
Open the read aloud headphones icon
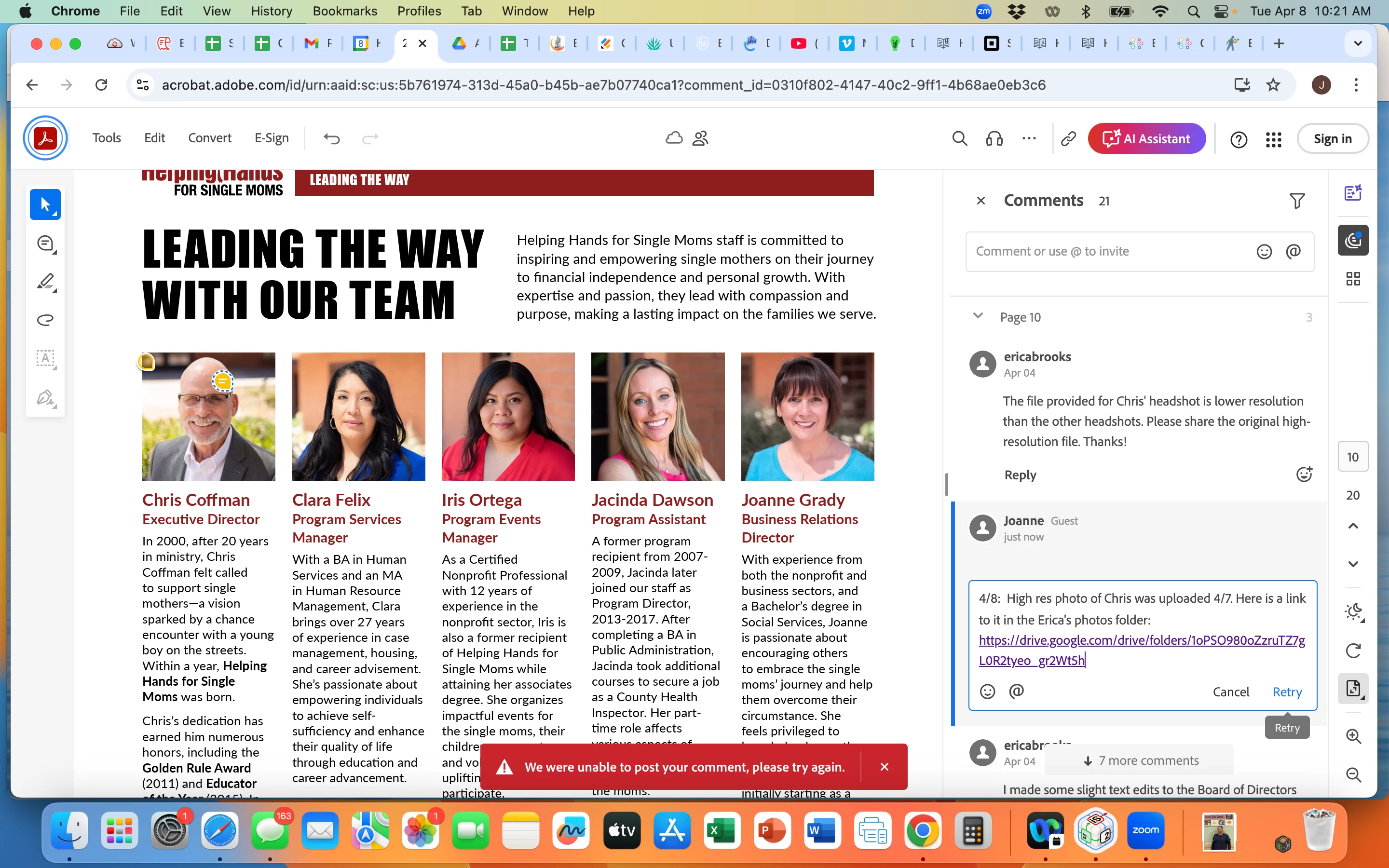[994, 138]
